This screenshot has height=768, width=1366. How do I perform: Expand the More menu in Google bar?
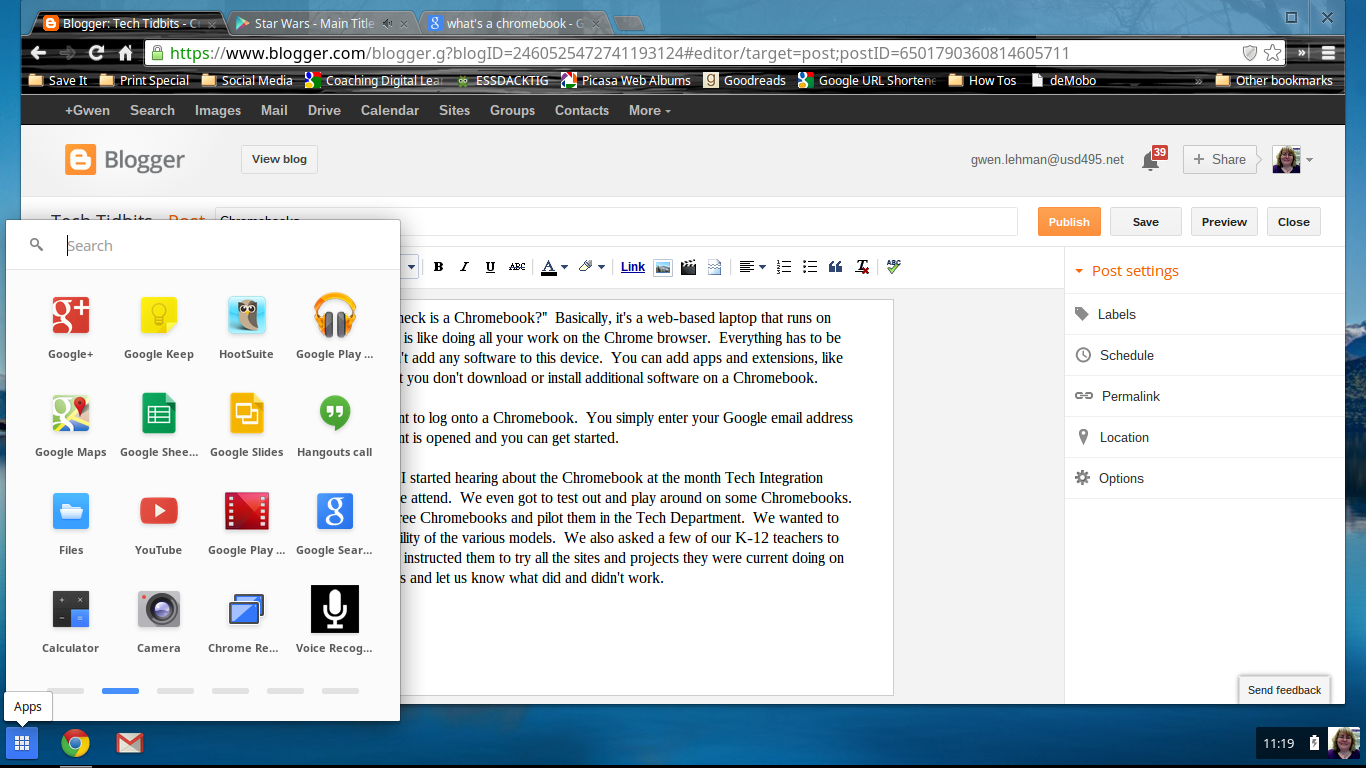click(650, 110)
